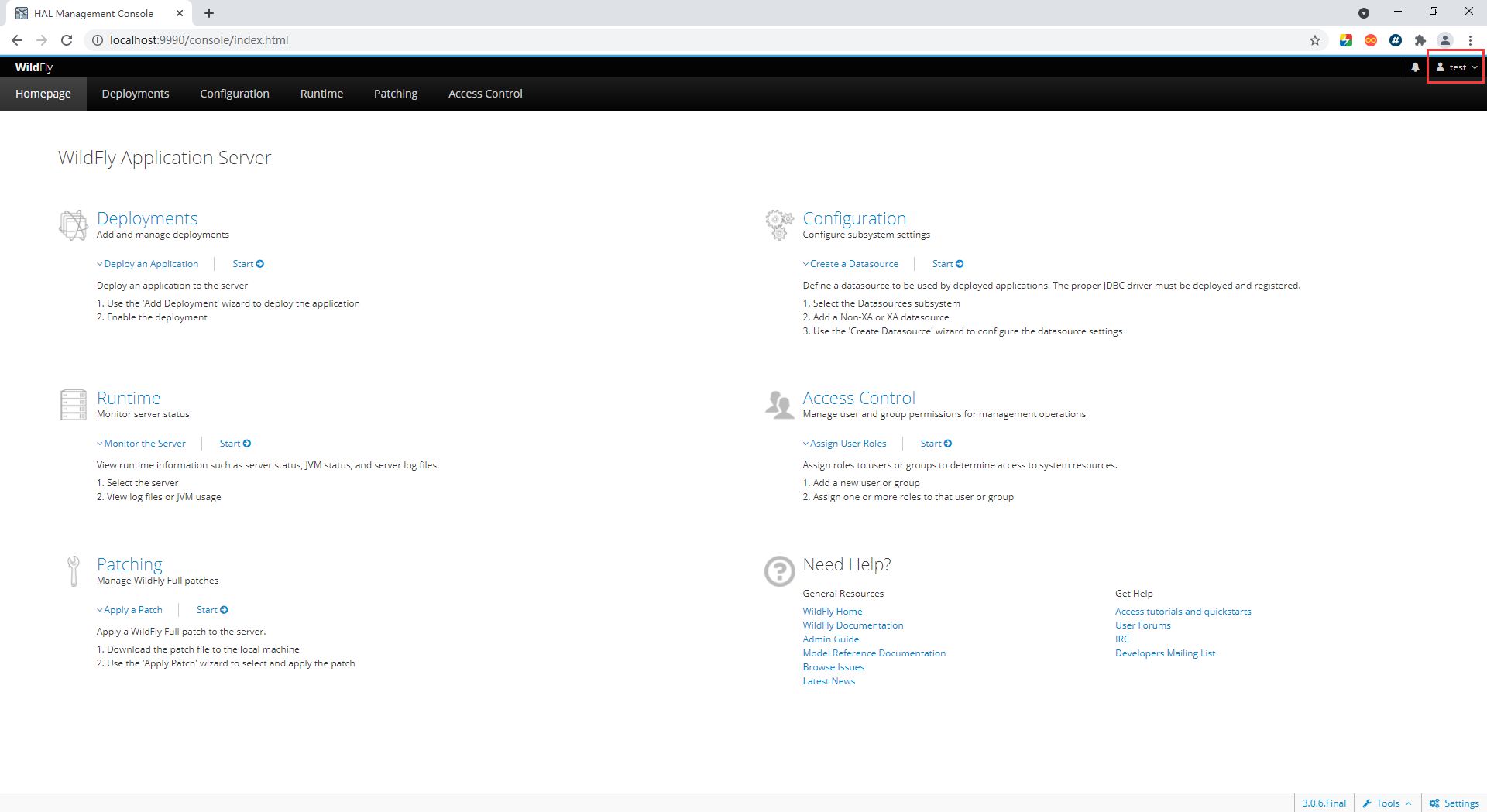Collapse the Create a Datasource expander
Screen dimensions: 1487x812
[851, 264]
